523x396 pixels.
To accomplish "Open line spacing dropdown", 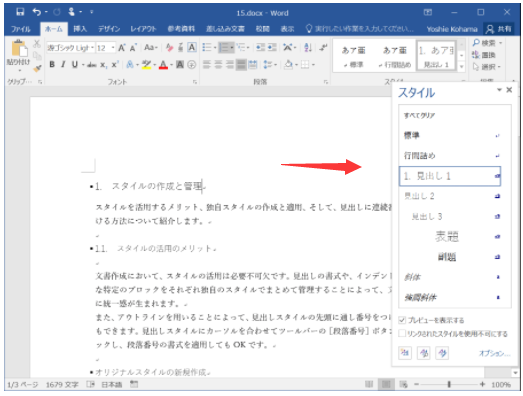I will pyautogui.click(x=270, y=64).
